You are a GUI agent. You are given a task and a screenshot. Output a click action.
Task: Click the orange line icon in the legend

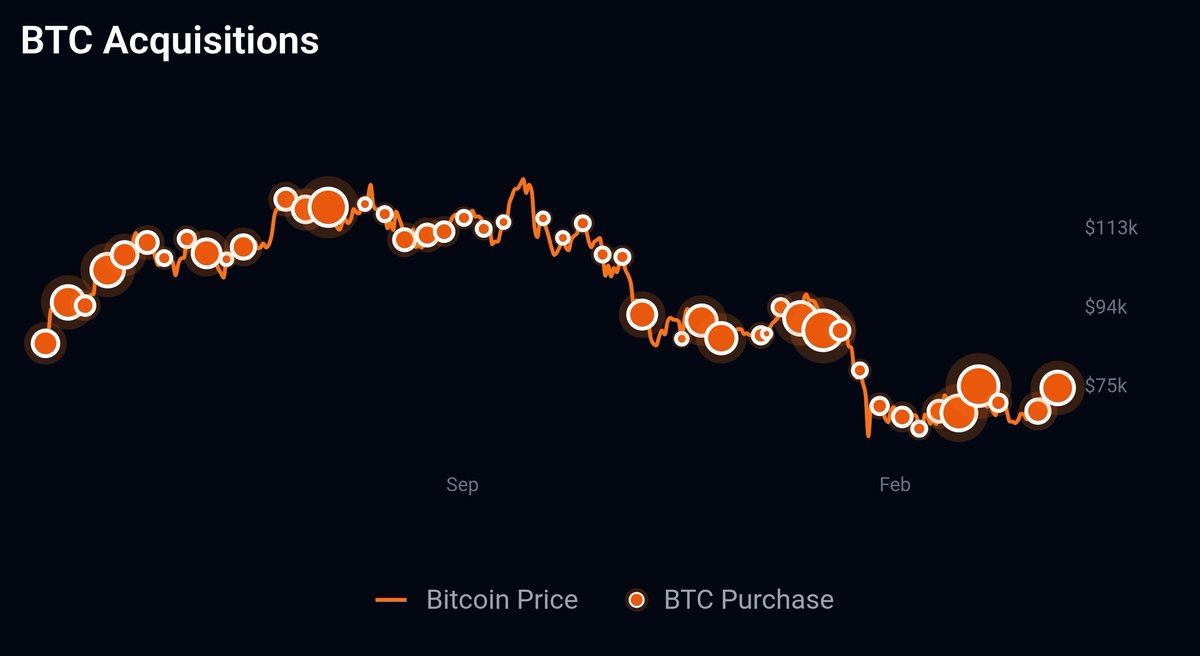pyautogui.click(x=391, y=600)
